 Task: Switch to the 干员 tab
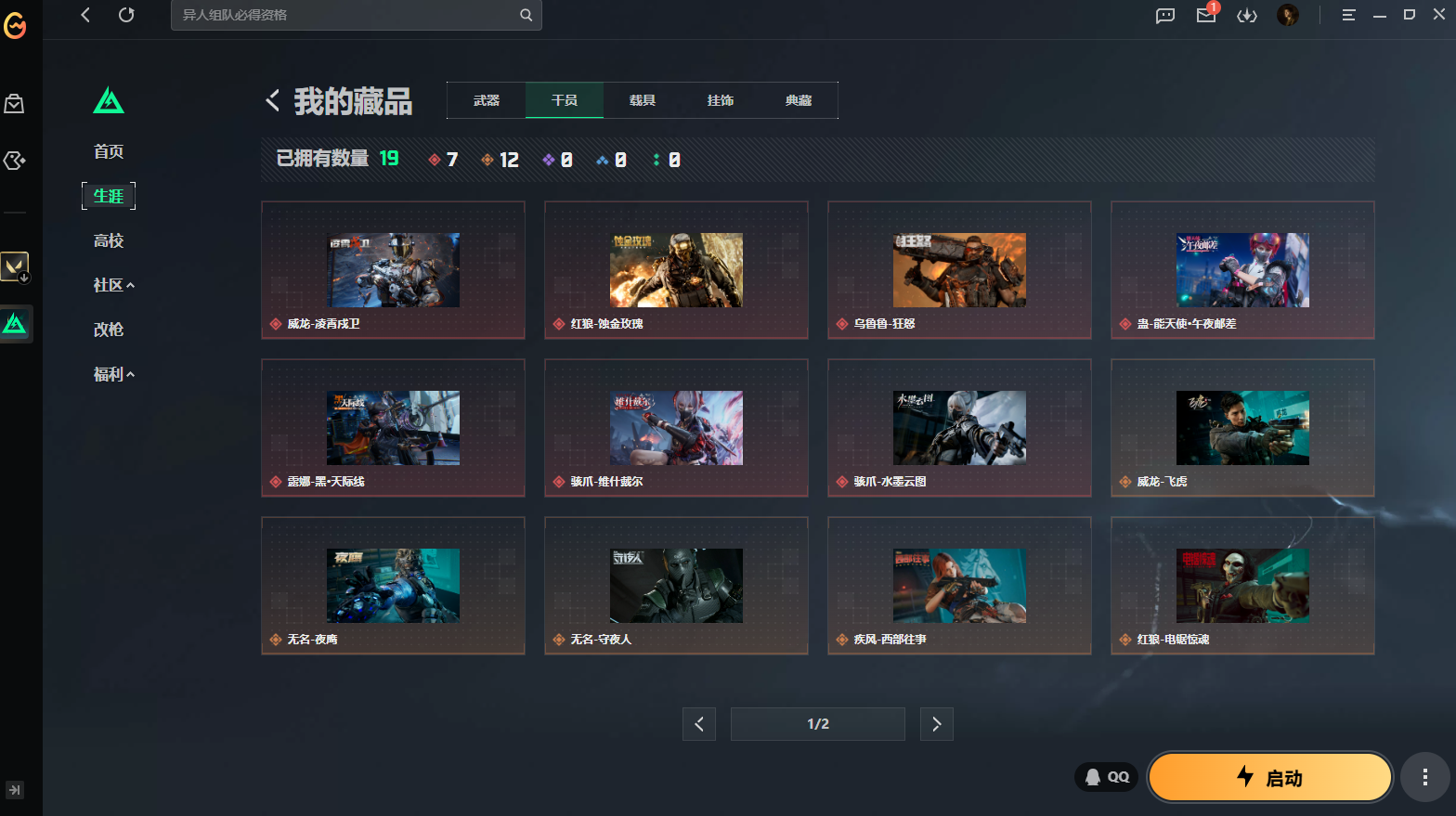pyautogui.click(x=565, y=100)
